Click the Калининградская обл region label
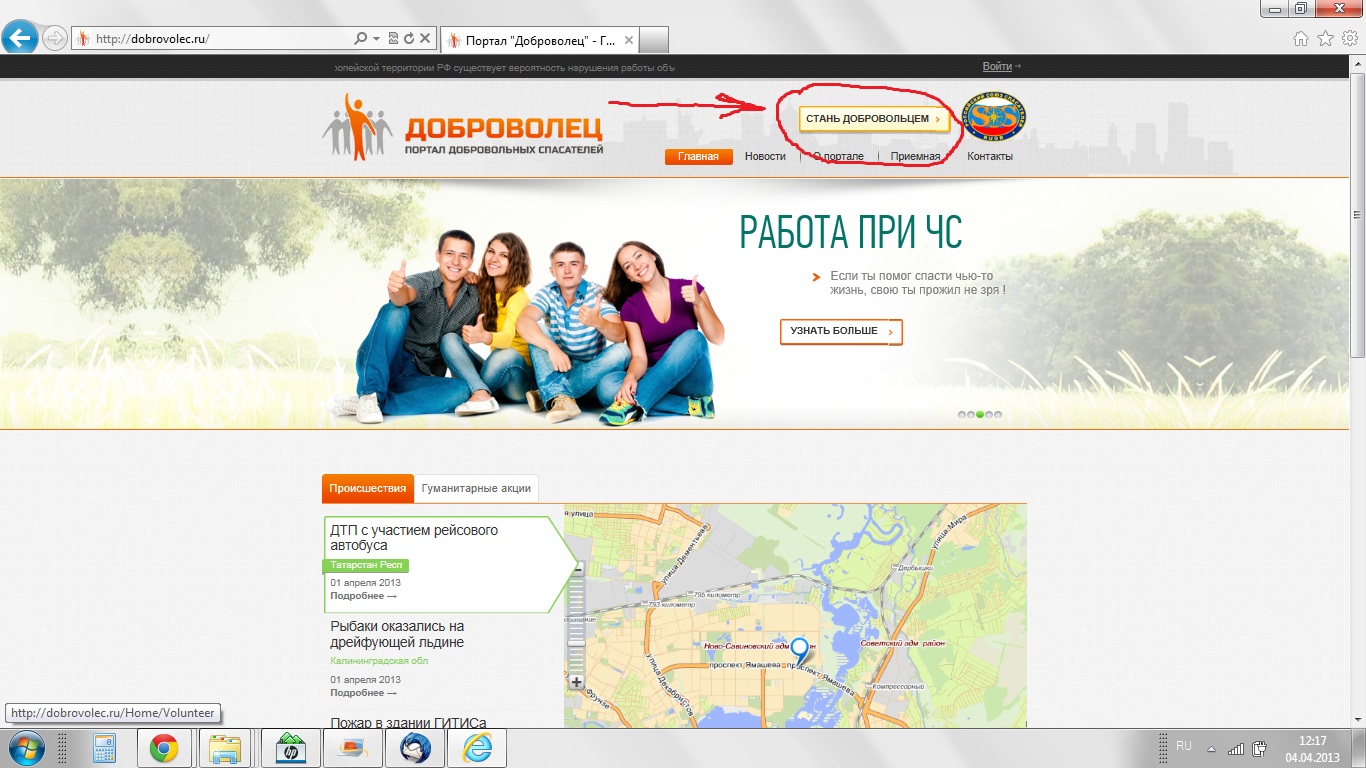The width and height of the screenshot is (1366, 768). 379,661
